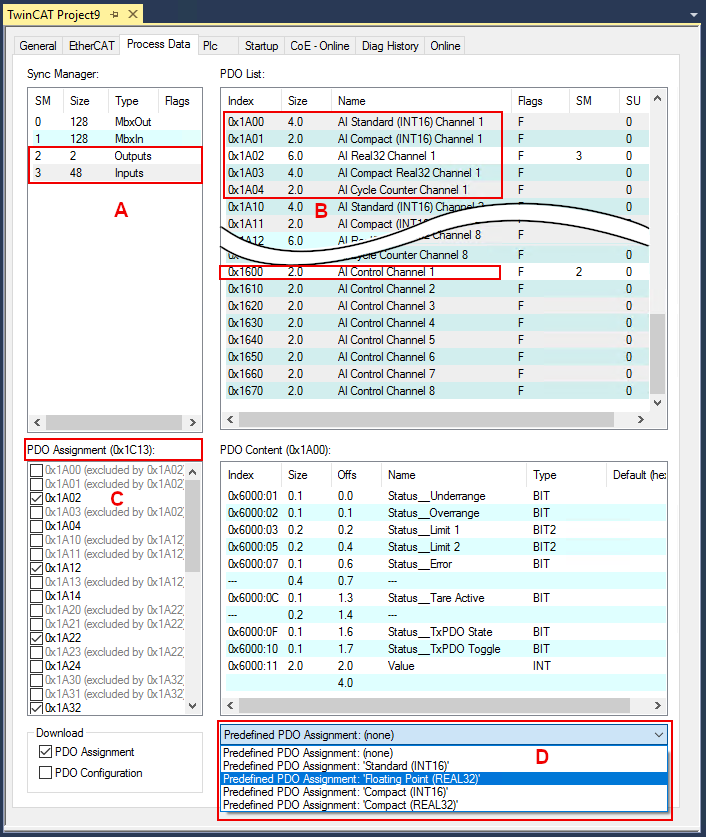Click left arrow of PDO List horizontal scrollbar

(x=230, y=420)
